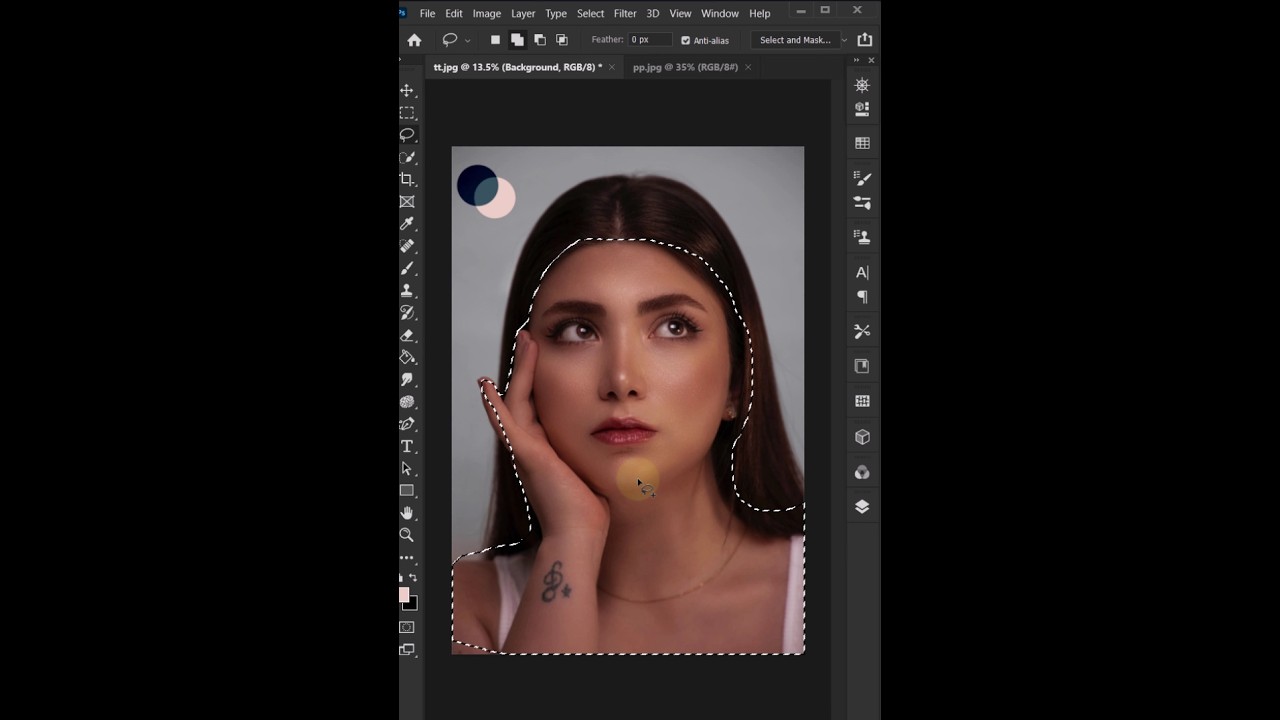This screenshot has width=1280, height=720.
Task: Choose Intersect with selection mode
Action: pos(561,40)
